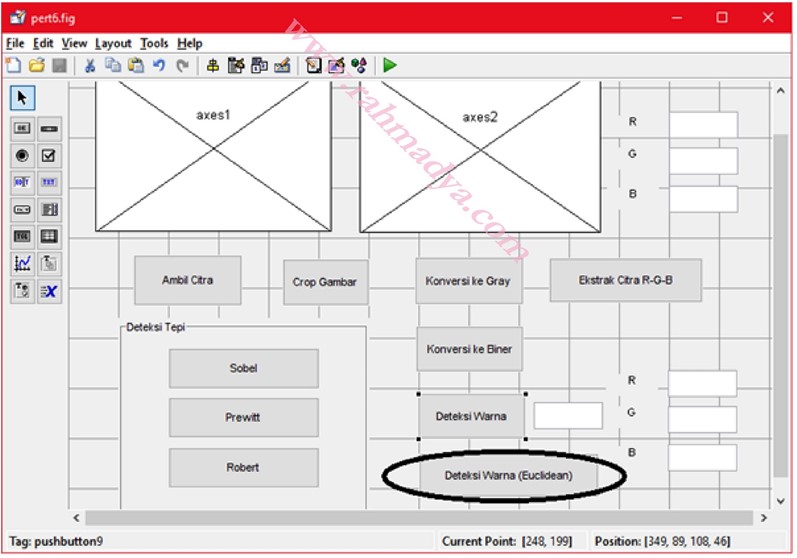Select the Radio Button palette tool
This screenshot has width=797, height=558.
[22, 156]
